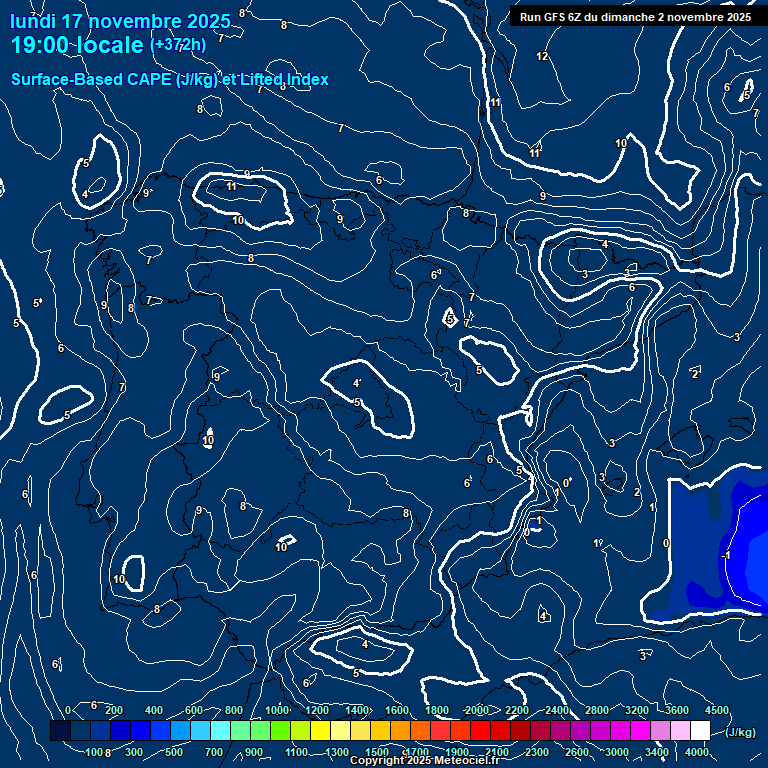Click the bright green swatch under the 1000 label
Viewport: 768px width, 768px height.
[x=280, y=730]
